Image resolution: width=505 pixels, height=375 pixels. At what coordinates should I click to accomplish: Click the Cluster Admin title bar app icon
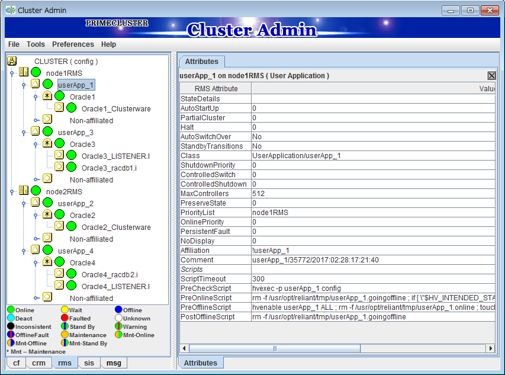click(x=11, y=10)
